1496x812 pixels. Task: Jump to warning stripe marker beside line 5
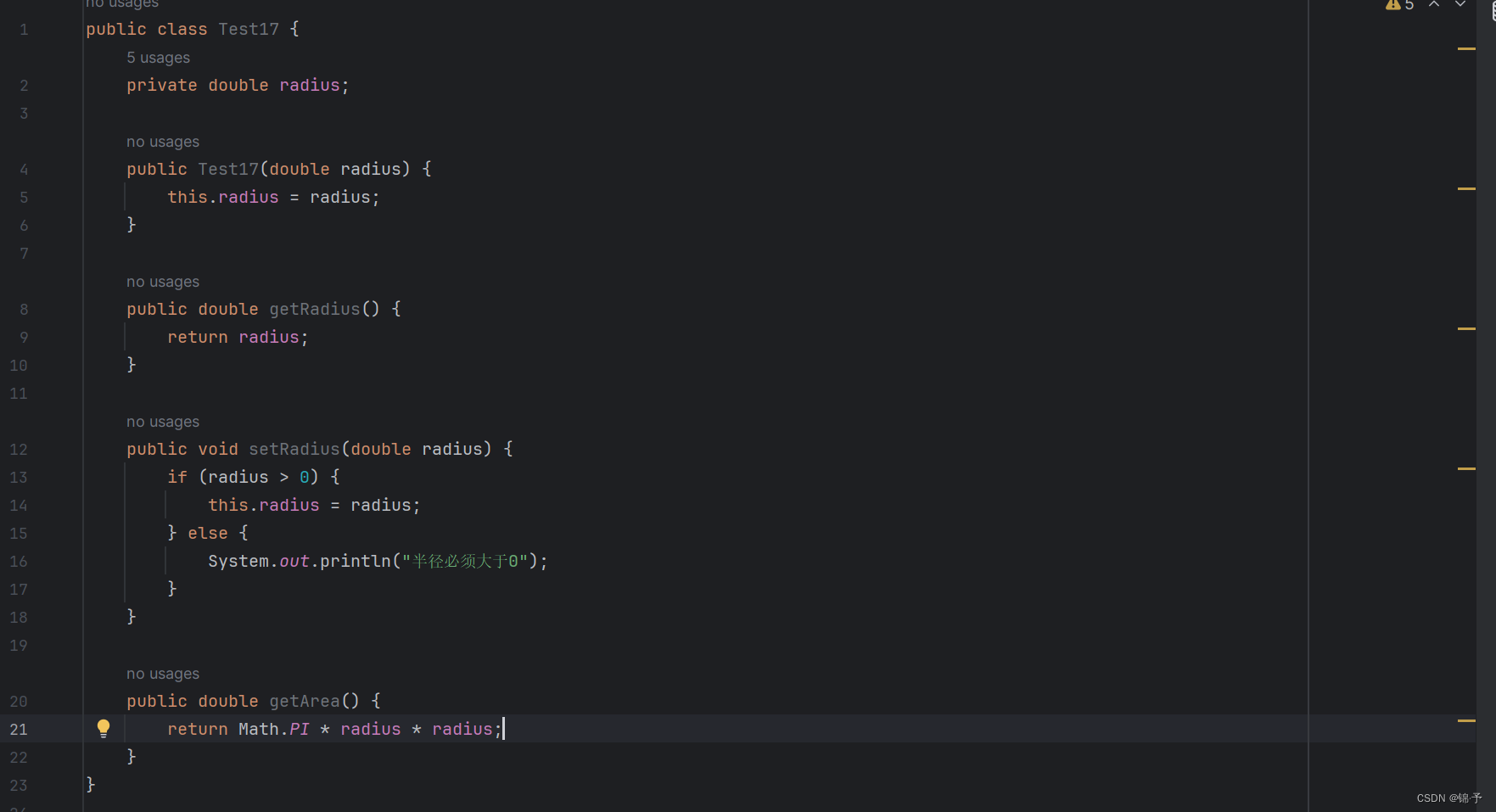coord(1466,188)
